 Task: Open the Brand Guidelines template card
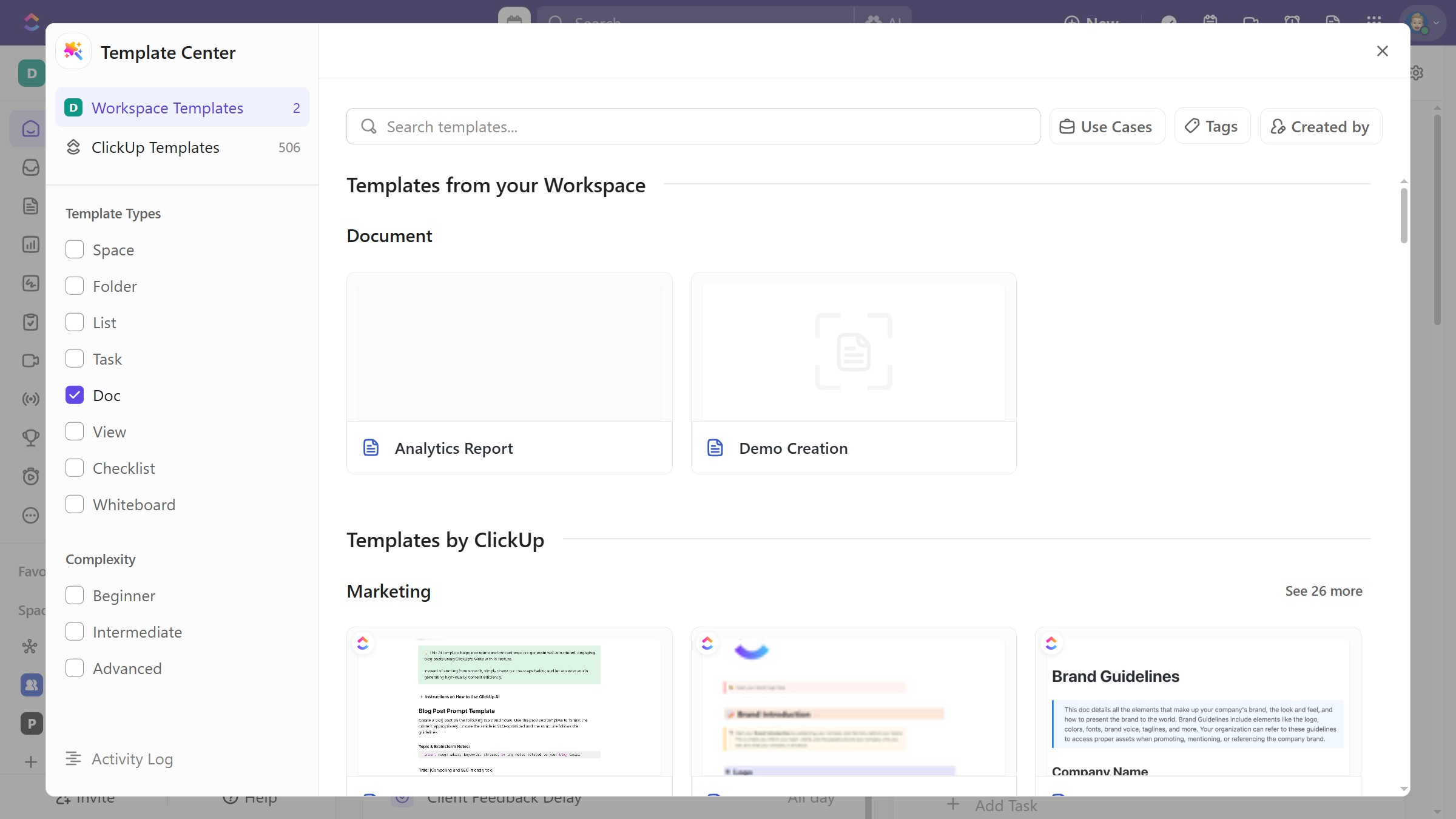click(1198, 711)
